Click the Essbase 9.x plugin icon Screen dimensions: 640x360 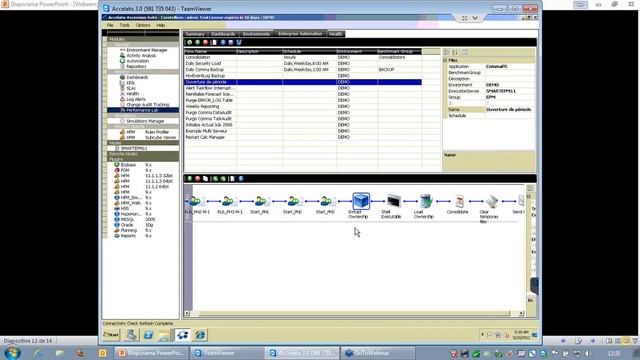pyautogui.click(x=117, y=165)
